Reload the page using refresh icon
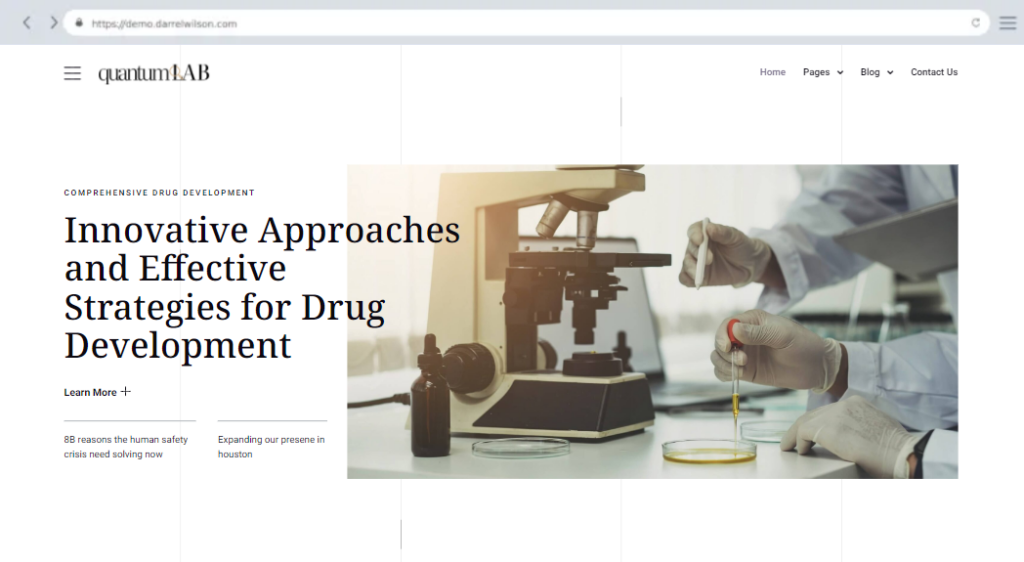Viewport: 1024px width, 562px height. (x=975, y=23)
